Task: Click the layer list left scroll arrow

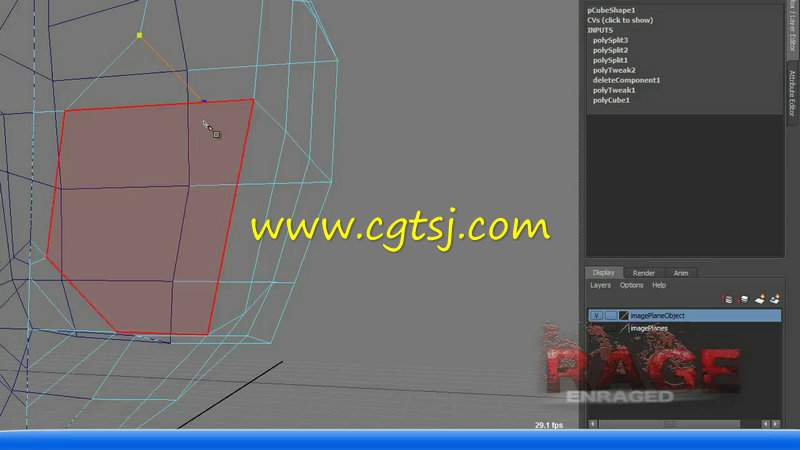Action: click(592, 424)
